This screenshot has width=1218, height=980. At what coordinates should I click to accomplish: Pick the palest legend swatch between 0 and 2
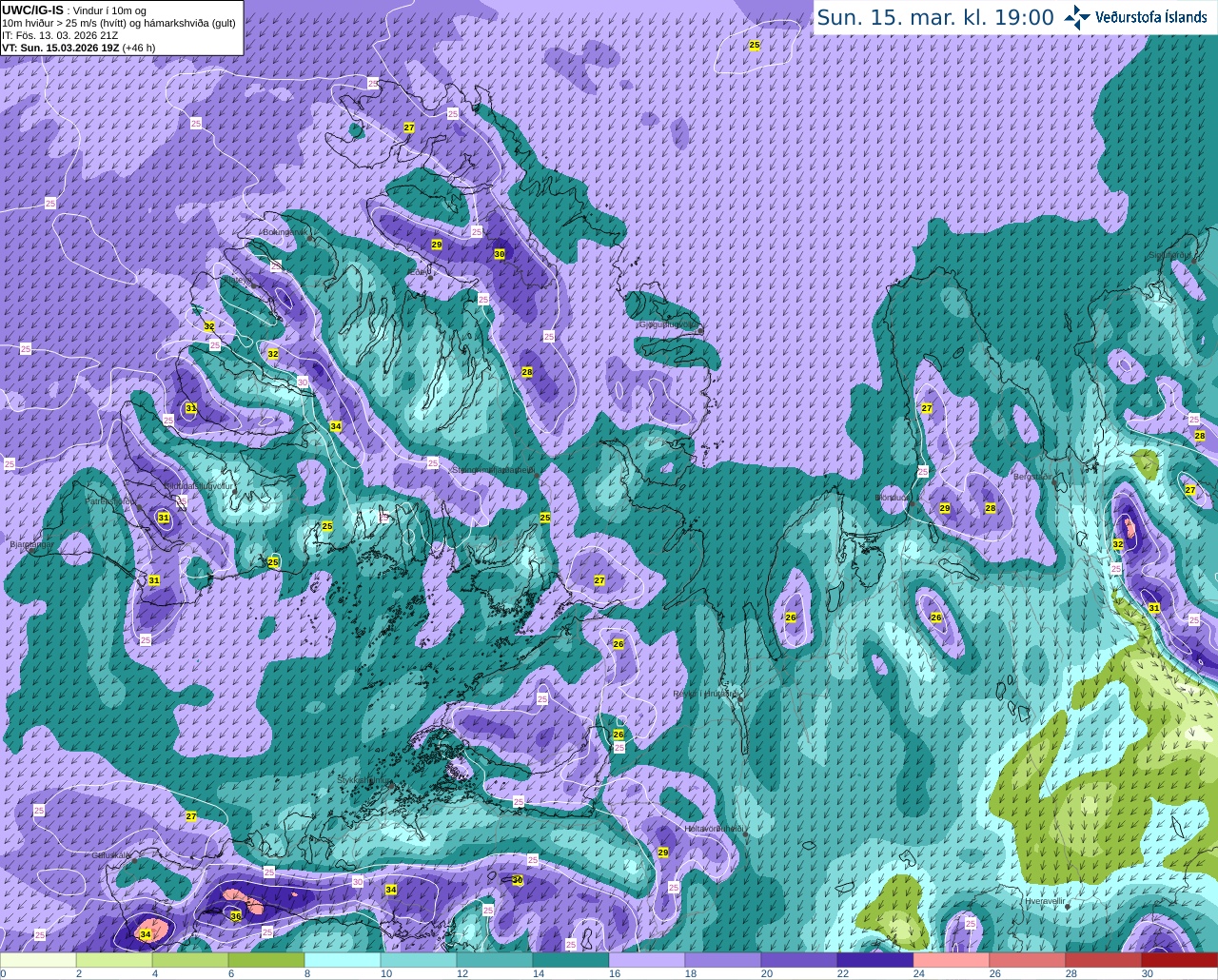click(38, 960)
